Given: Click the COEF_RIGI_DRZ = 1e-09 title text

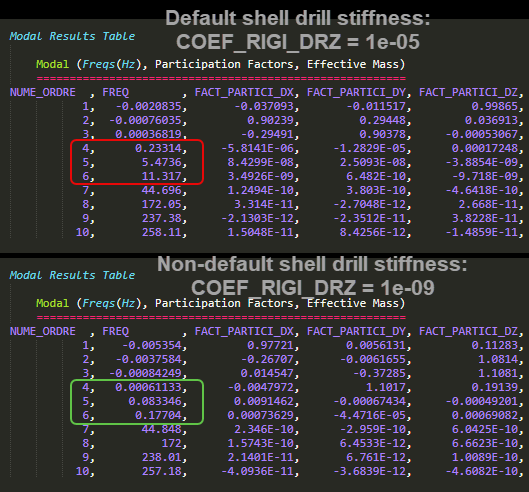Looking at the screenshot, I should tap(313, 288).
